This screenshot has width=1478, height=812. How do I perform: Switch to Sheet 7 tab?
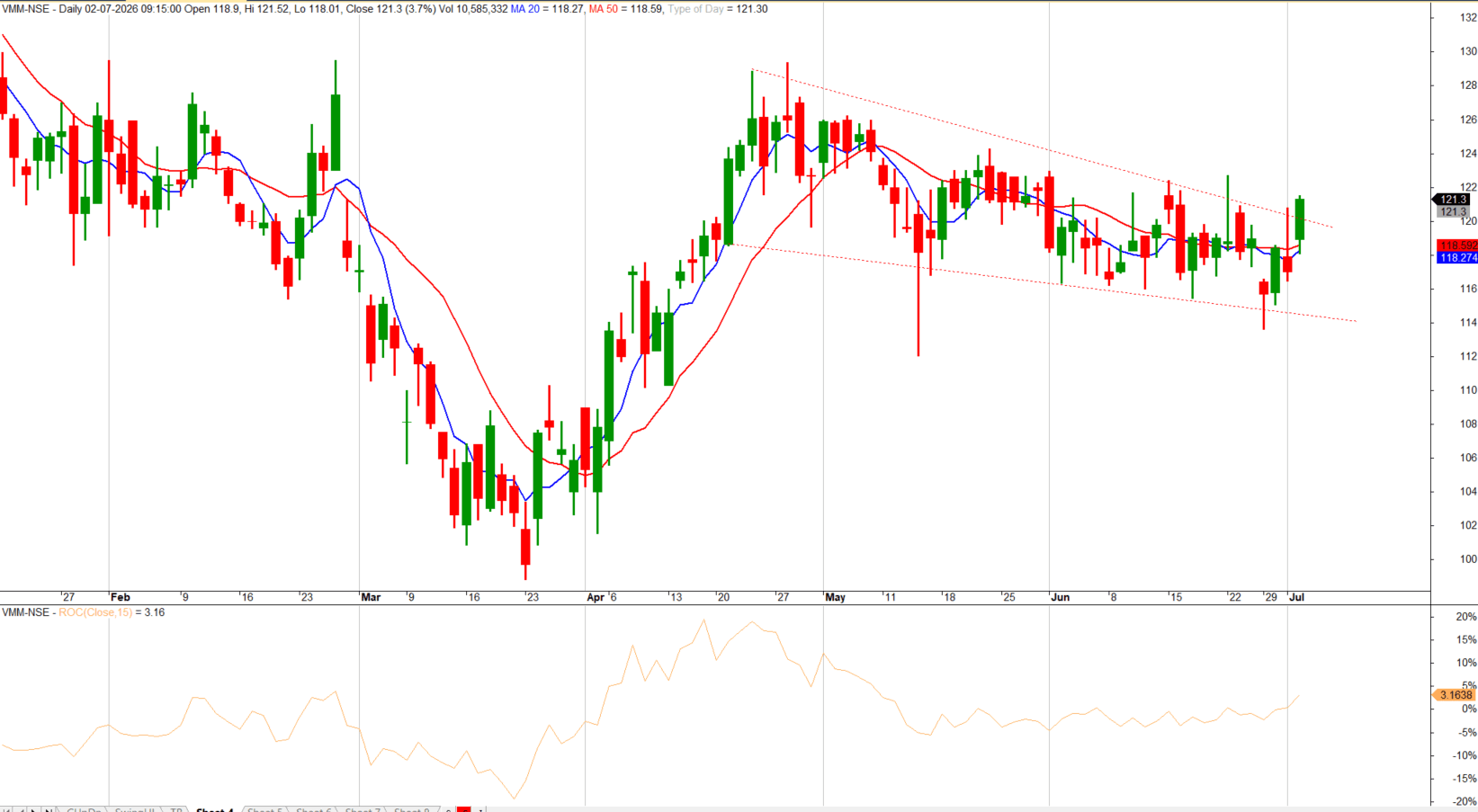(x=363, y=809)
